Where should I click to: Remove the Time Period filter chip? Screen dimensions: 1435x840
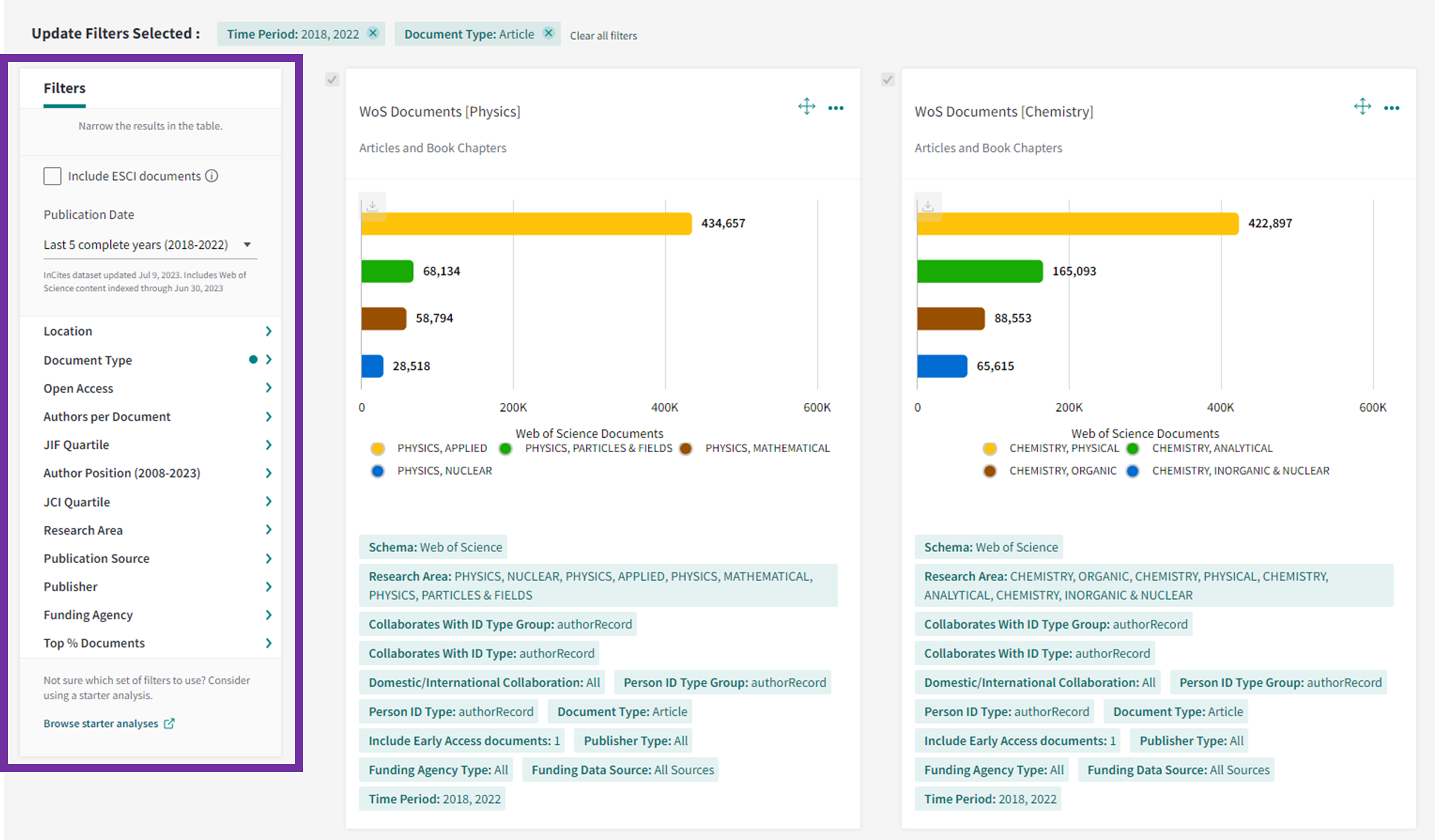click(373, 33)
